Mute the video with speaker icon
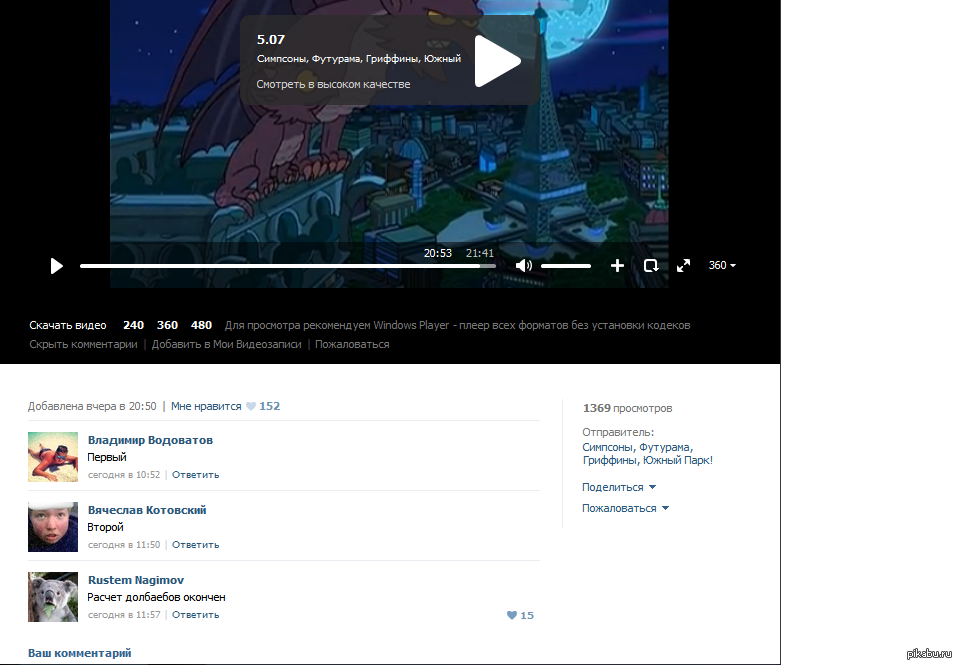The height and width of the screenshot is (665, 957). [x=523, y=266]
